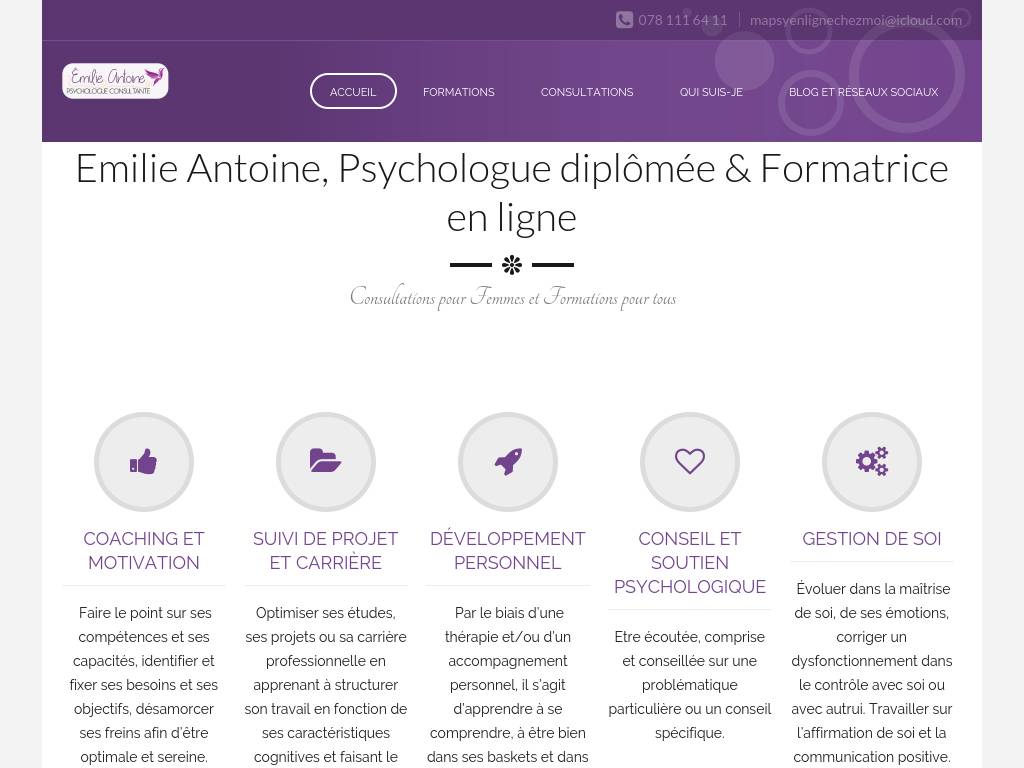
Task: Click the rocket Développement Personnel icon
Action: pos(508,462)
